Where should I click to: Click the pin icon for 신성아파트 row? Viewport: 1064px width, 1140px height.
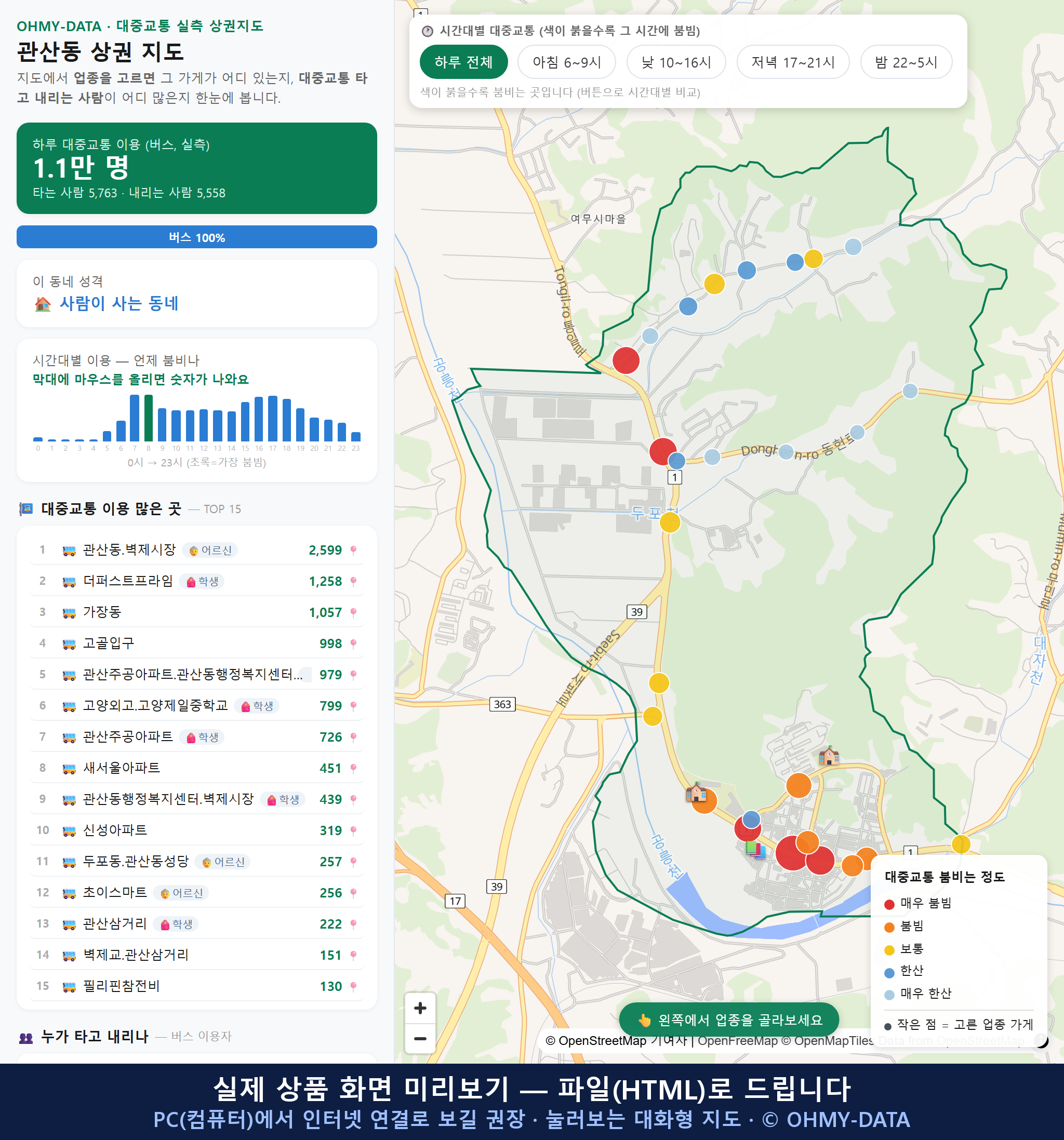[353, 830]
